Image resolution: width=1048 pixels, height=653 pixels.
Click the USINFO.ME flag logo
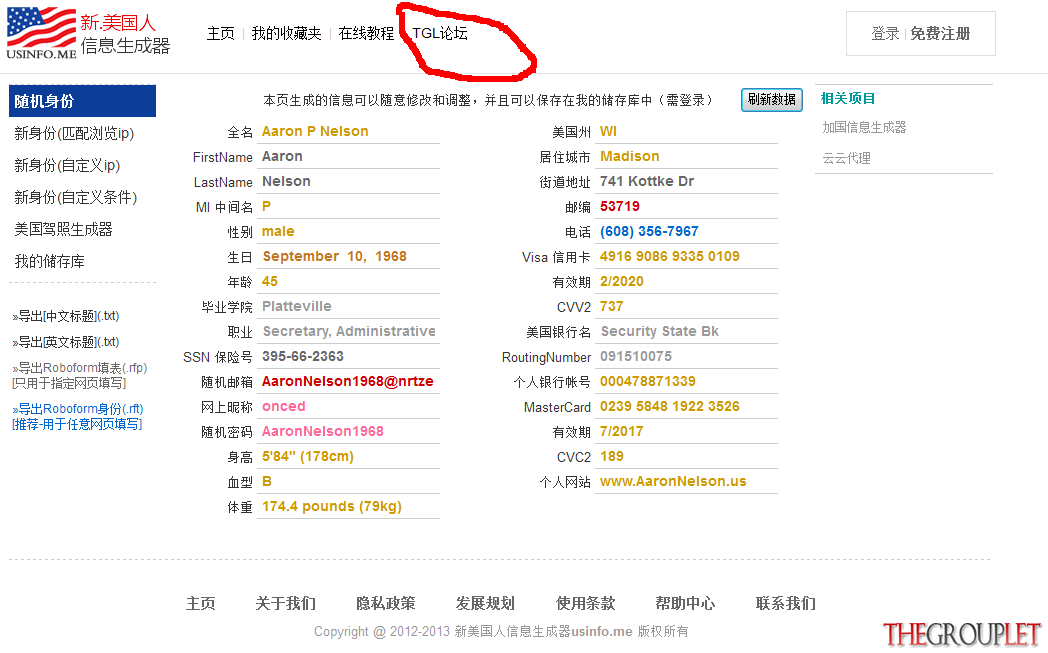pos(41,33)
